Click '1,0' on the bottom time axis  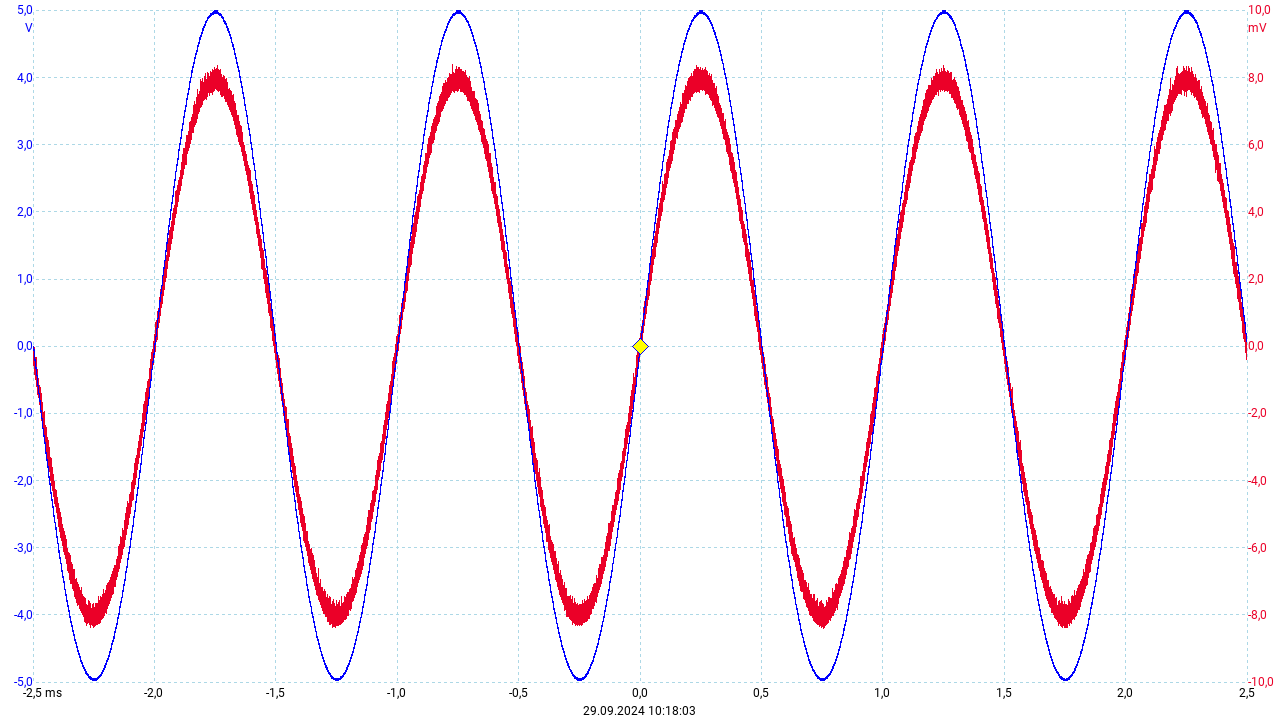pyautogui.click(x=882, y=693)
